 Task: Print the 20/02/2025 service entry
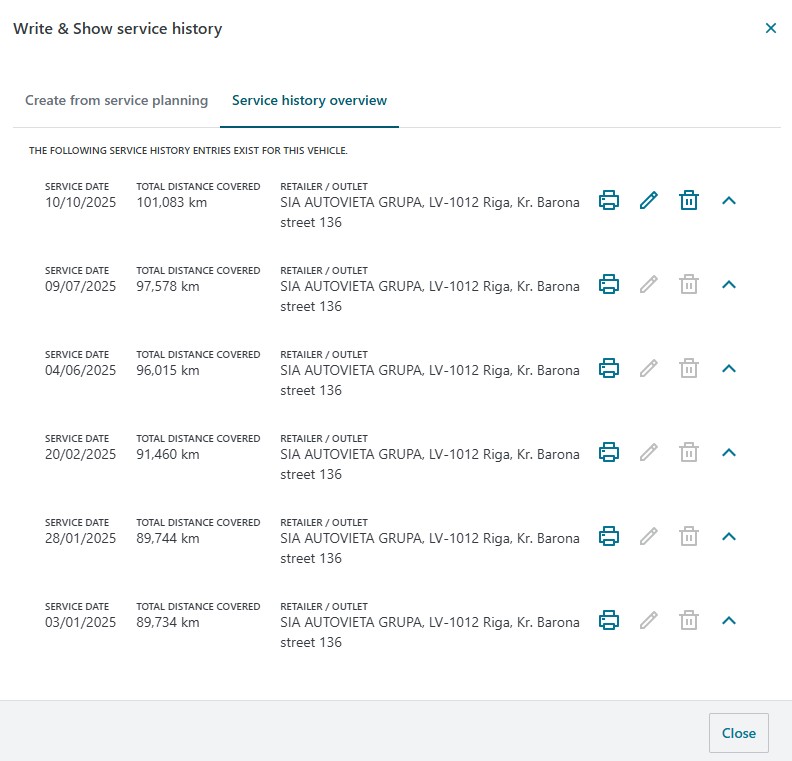[608, 452]
